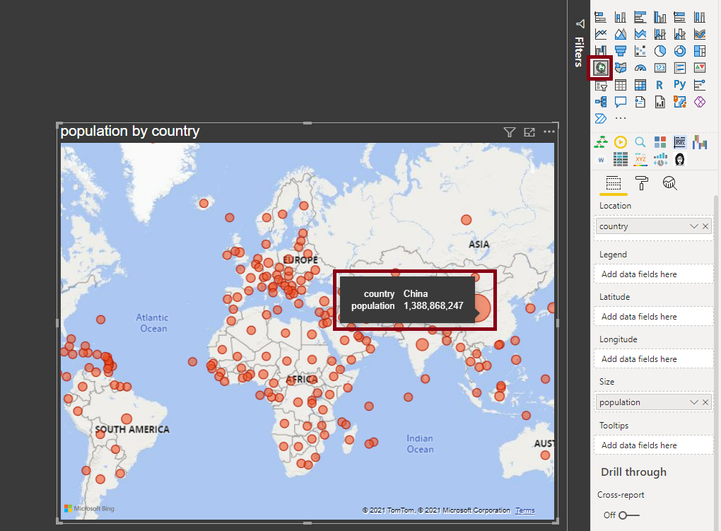Image resolution: width=721 pixels, height=531 pixels.
Task: Switch to the Analytics magnifier tab
Action: [x=670, y=183]
